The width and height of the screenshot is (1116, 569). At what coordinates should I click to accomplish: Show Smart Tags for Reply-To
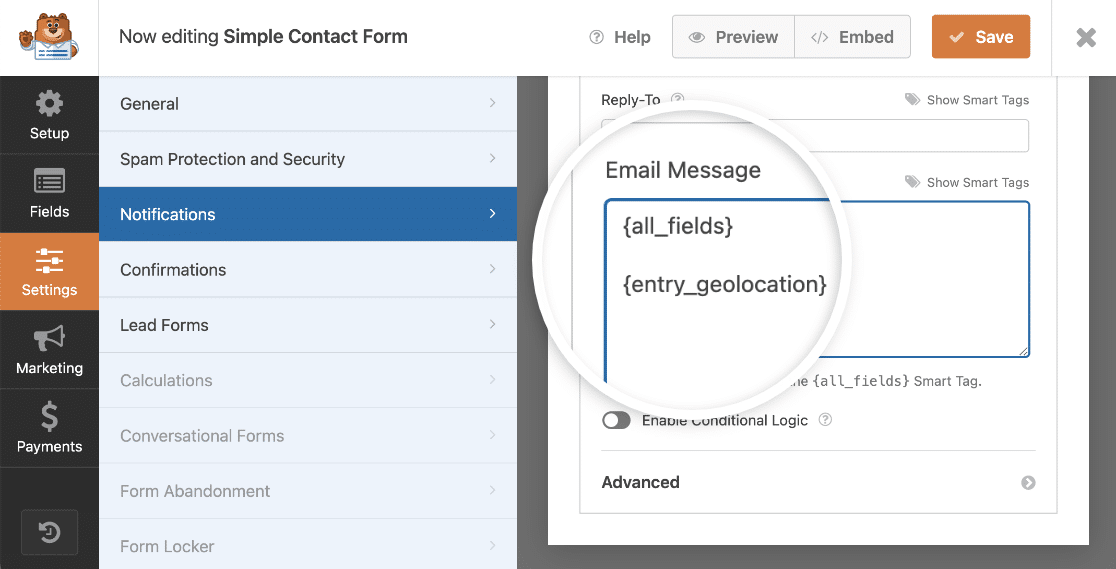(967, 100)
